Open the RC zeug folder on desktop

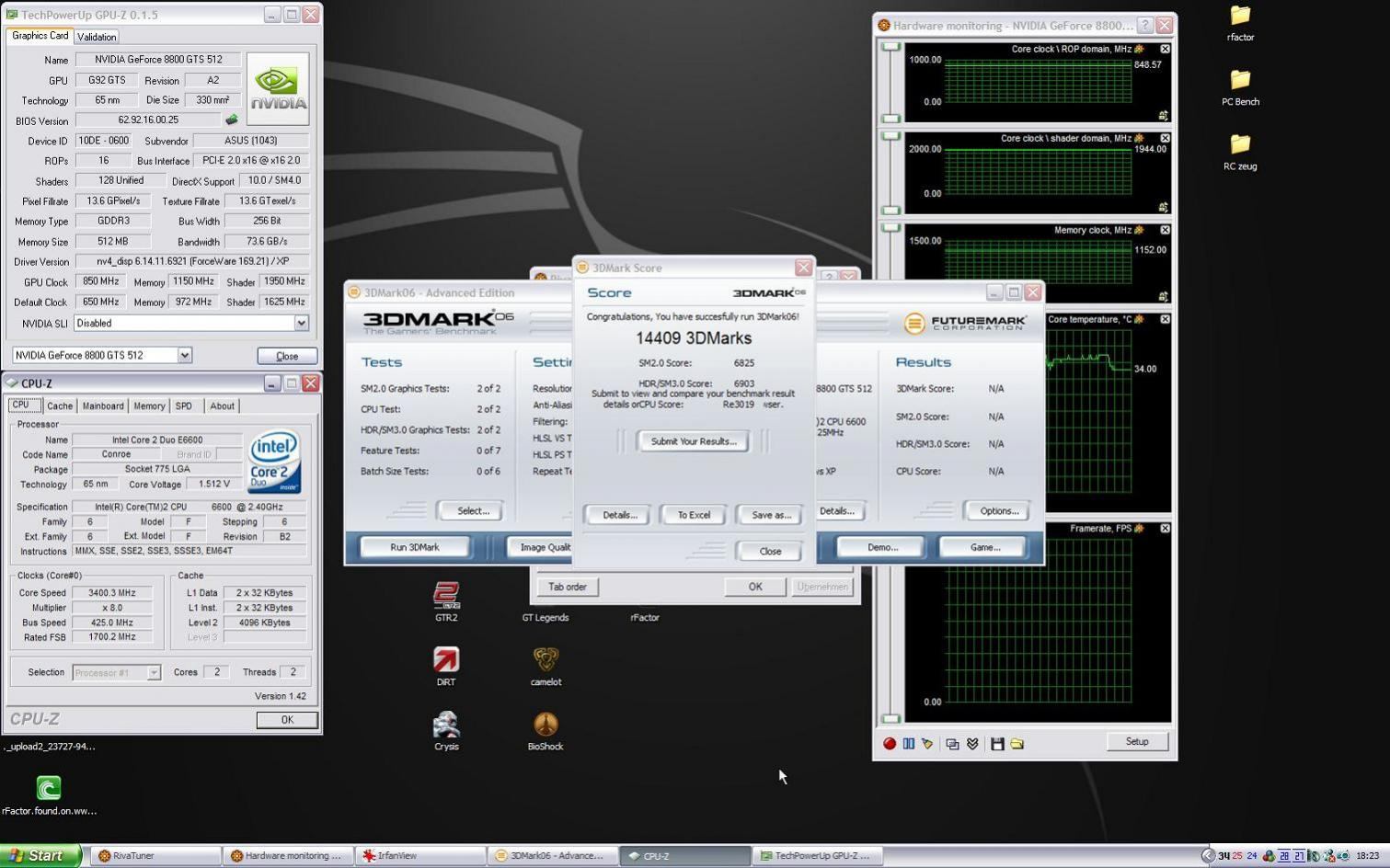pyautogui.click(x=1240, y=151)
